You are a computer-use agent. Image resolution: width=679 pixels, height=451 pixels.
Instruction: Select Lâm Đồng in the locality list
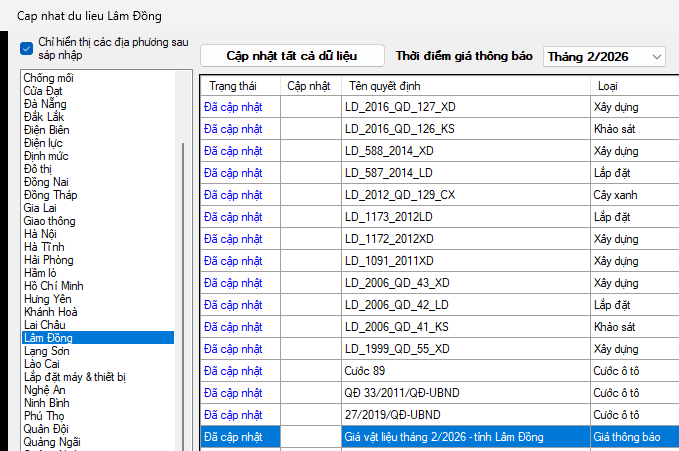coord(48,338)
